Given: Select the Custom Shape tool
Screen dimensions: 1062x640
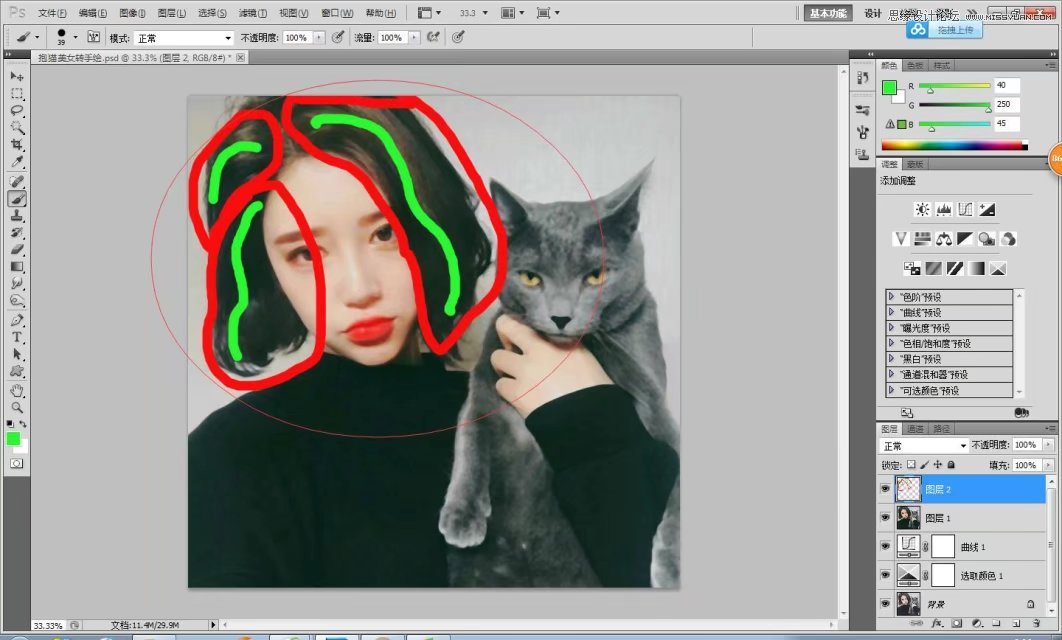Looking at the screenshot, I should point(17,371).
